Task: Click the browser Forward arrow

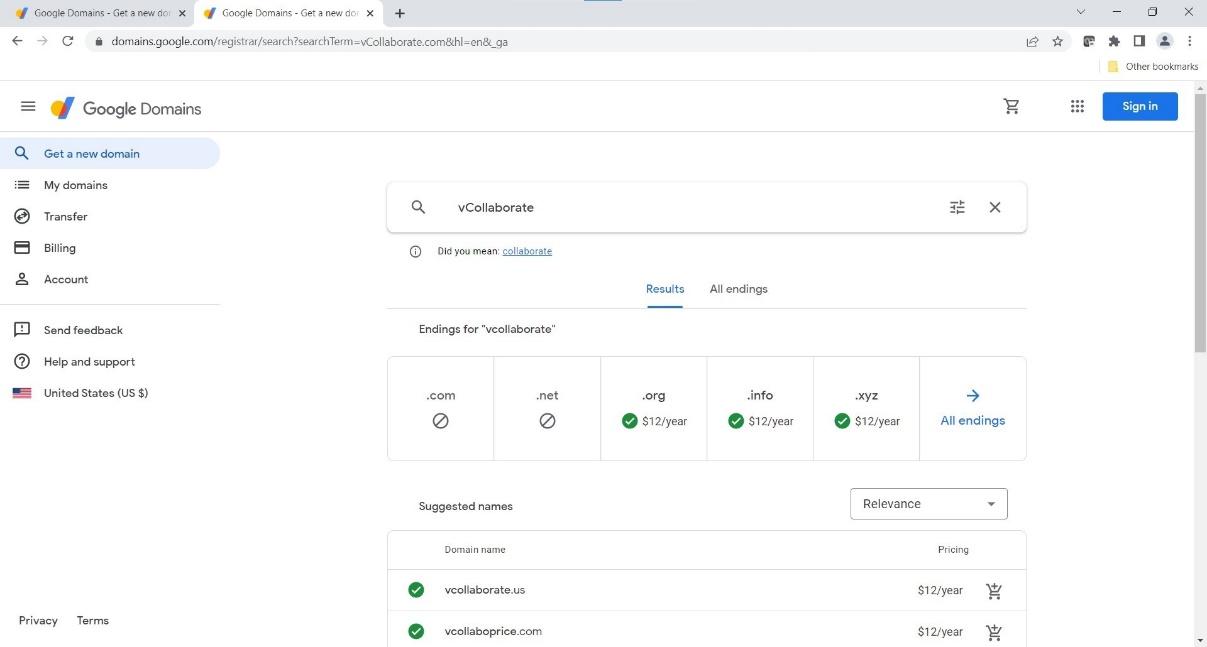Action: point(42,41)
